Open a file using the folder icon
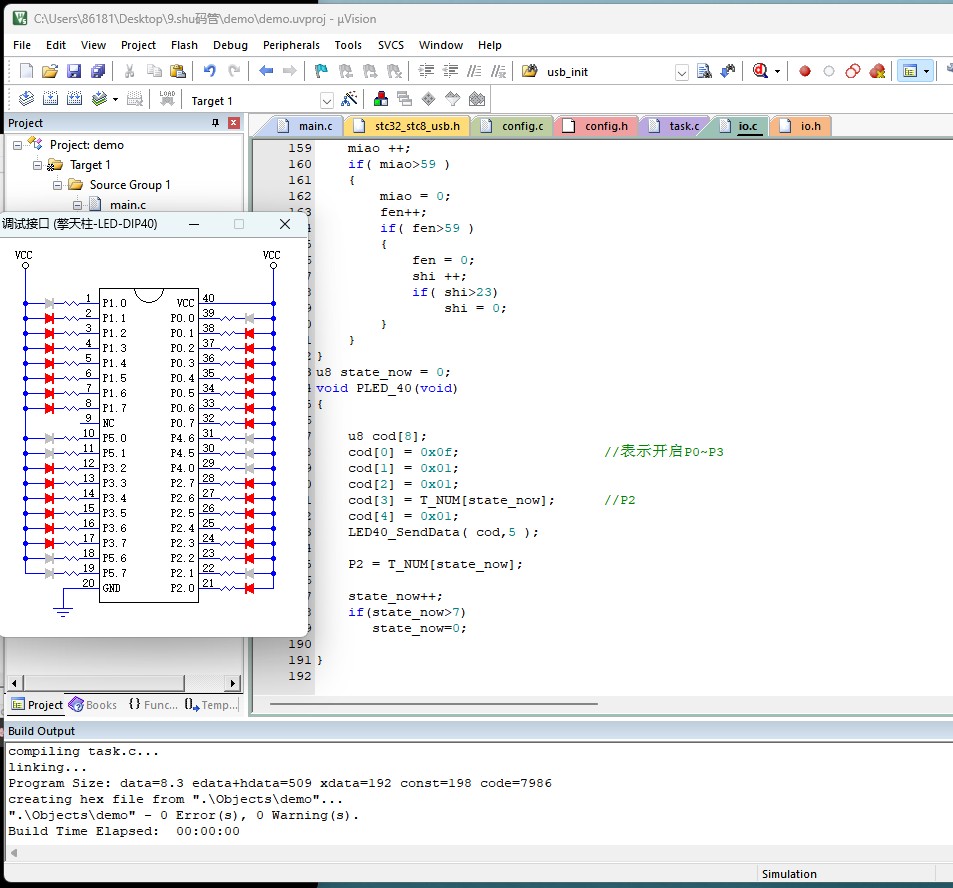The height and width of the screenshot is (888, 953). click(50, 71)
